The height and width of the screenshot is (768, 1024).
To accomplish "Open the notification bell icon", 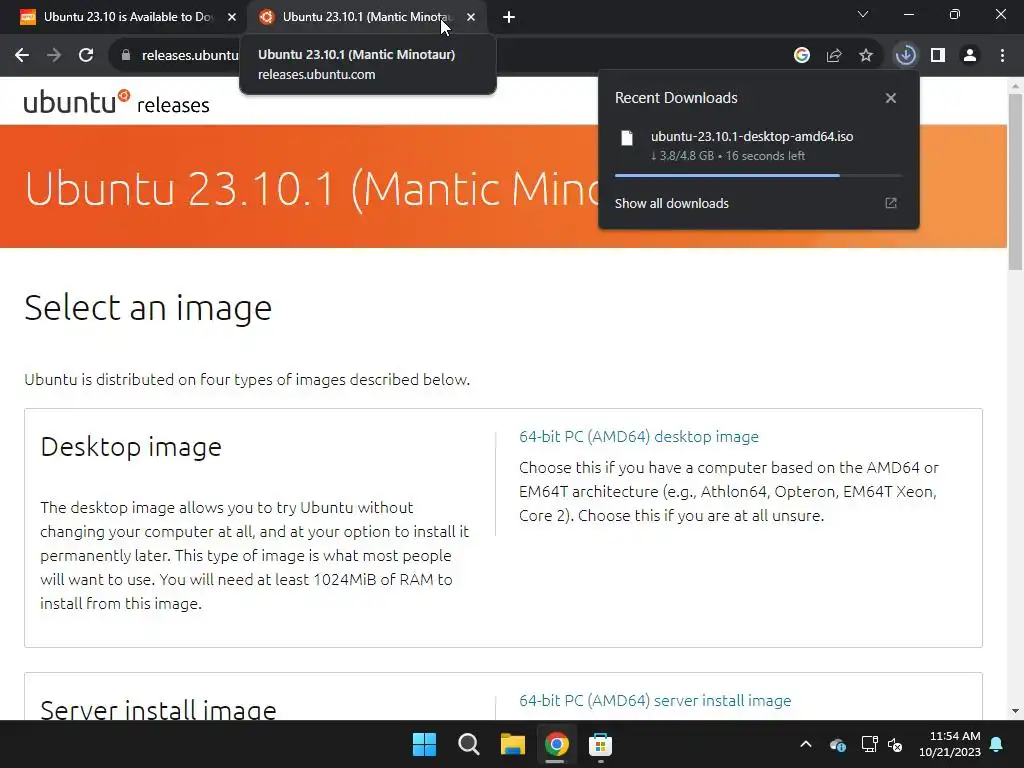I will pos(997,744).
